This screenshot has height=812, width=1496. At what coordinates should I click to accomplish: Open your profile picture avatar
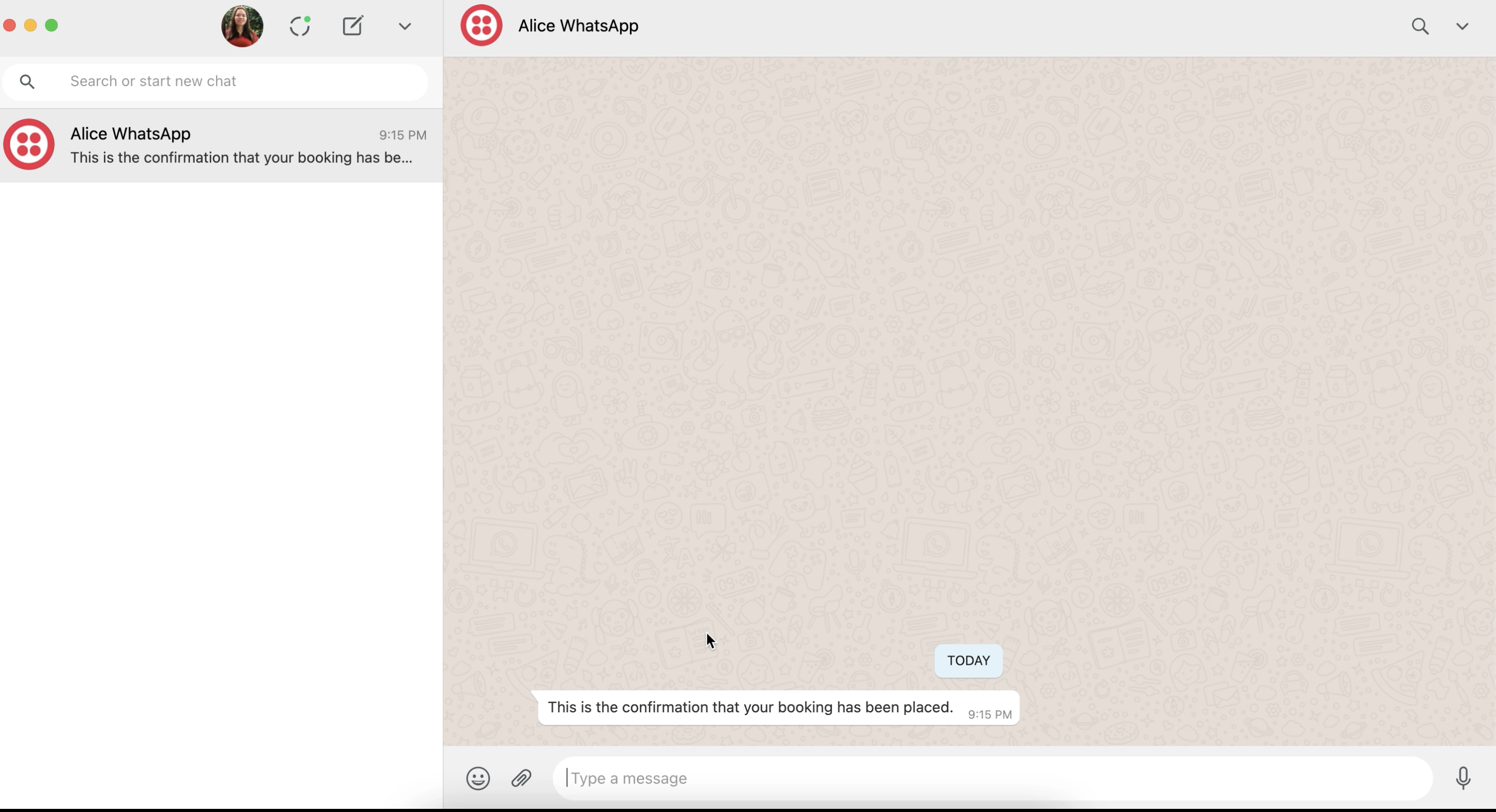(242, 26)
